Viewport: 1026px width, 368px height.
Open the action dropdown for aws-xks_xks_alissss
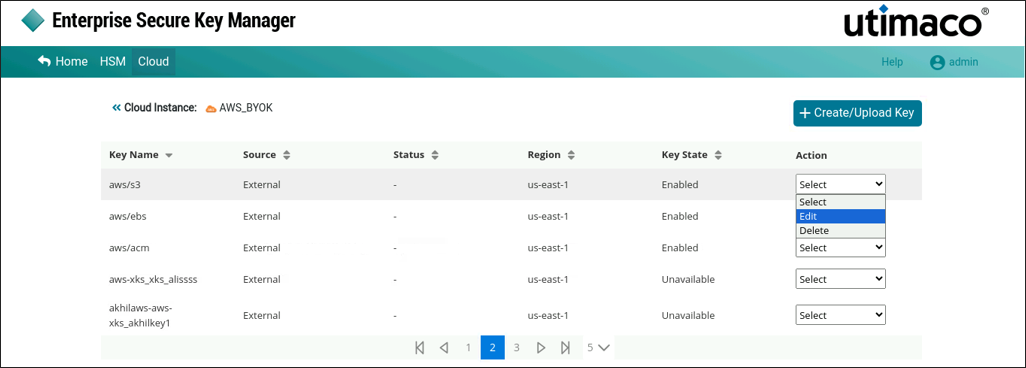(841, 279)
